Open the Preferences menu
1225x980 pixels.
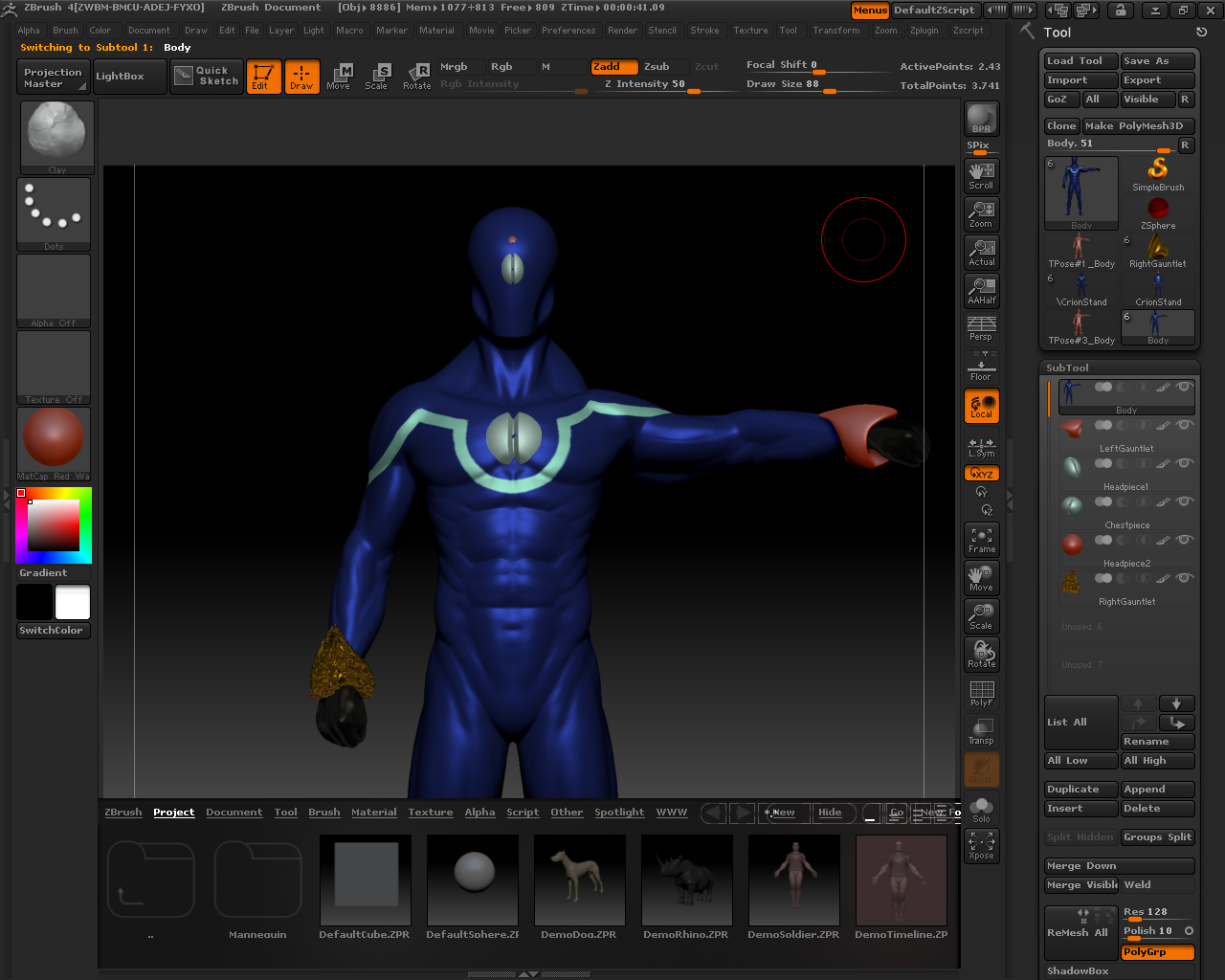[x=568, y=30]
